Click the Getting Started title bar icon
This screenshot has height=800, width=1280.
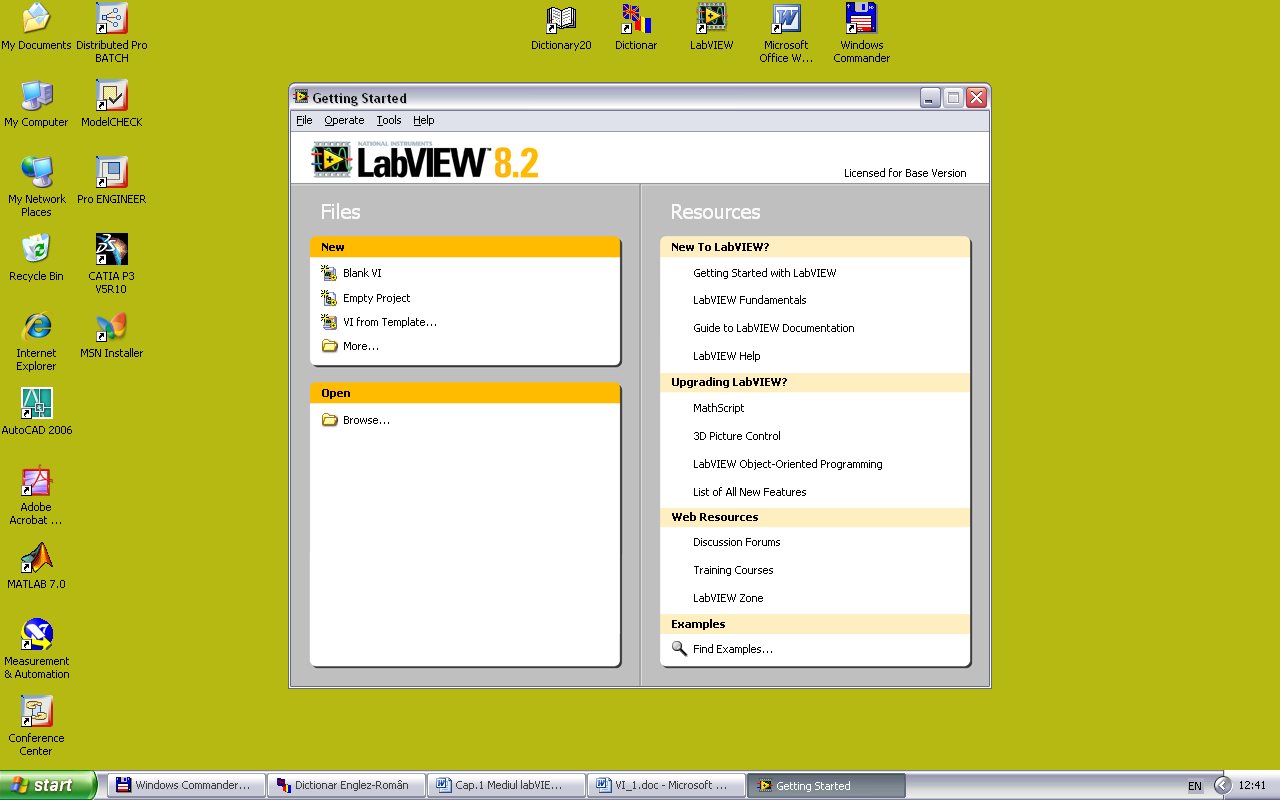tap(301, 97)
